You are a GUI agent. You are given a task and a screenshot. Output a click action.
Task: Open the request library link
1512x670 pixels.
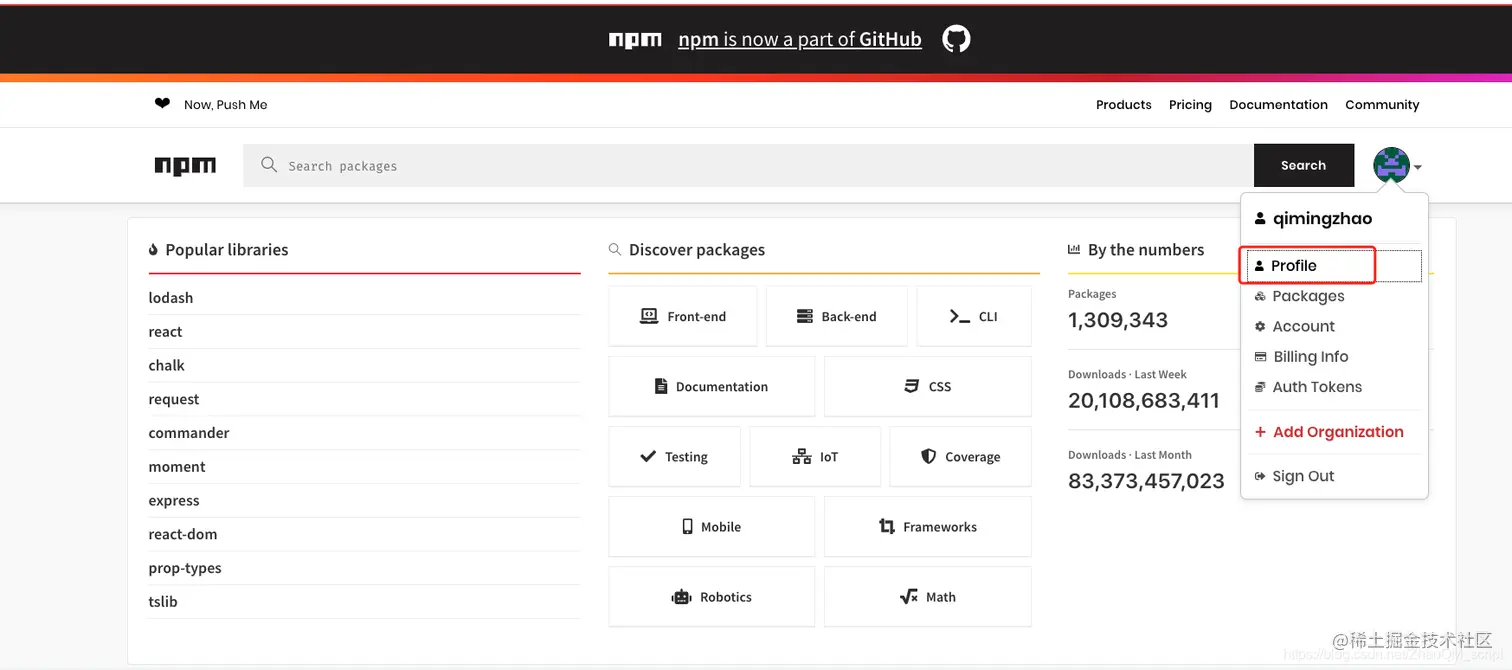[174, 399]
